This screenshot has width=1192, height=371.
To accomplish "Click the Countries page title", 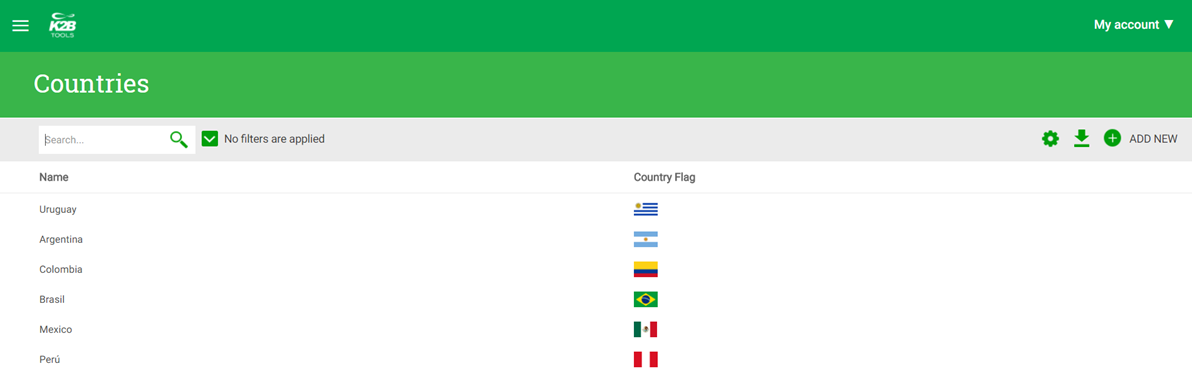I will [91, 84].
